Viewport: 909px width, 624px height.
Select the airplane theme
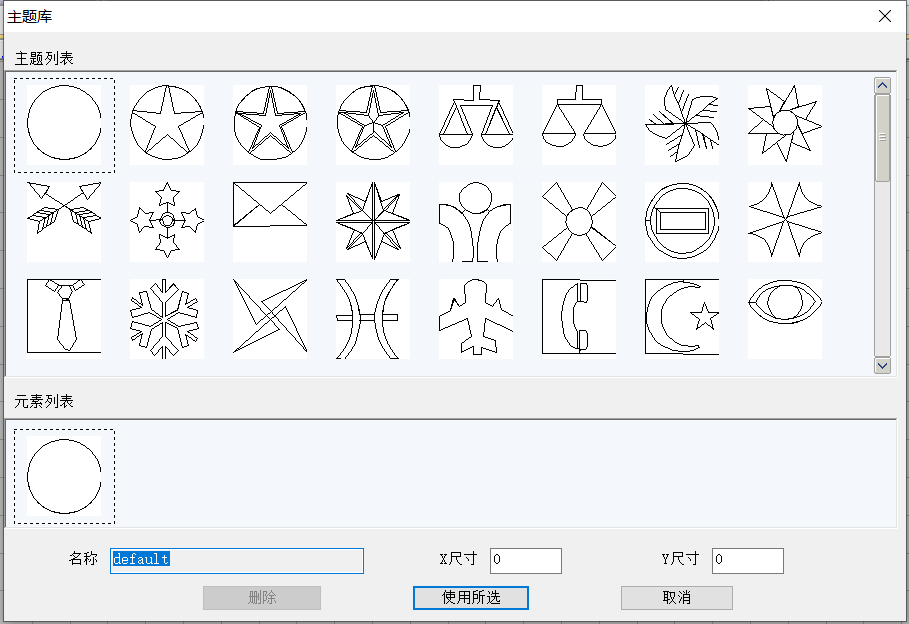click(476, 319)
